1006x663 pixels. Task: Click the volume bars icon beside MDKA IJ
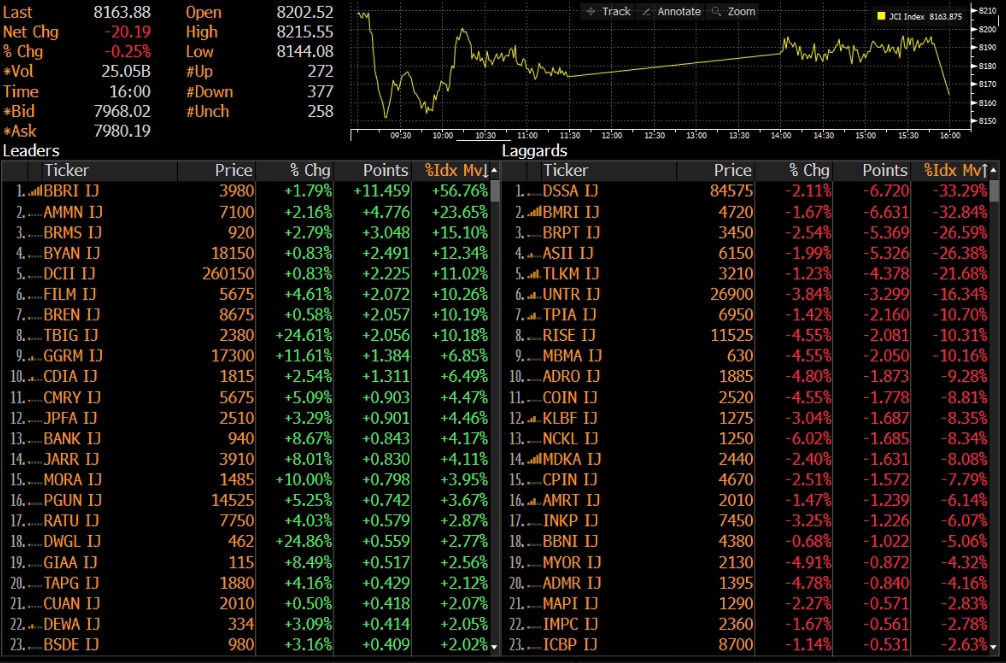tap(533, 459)
